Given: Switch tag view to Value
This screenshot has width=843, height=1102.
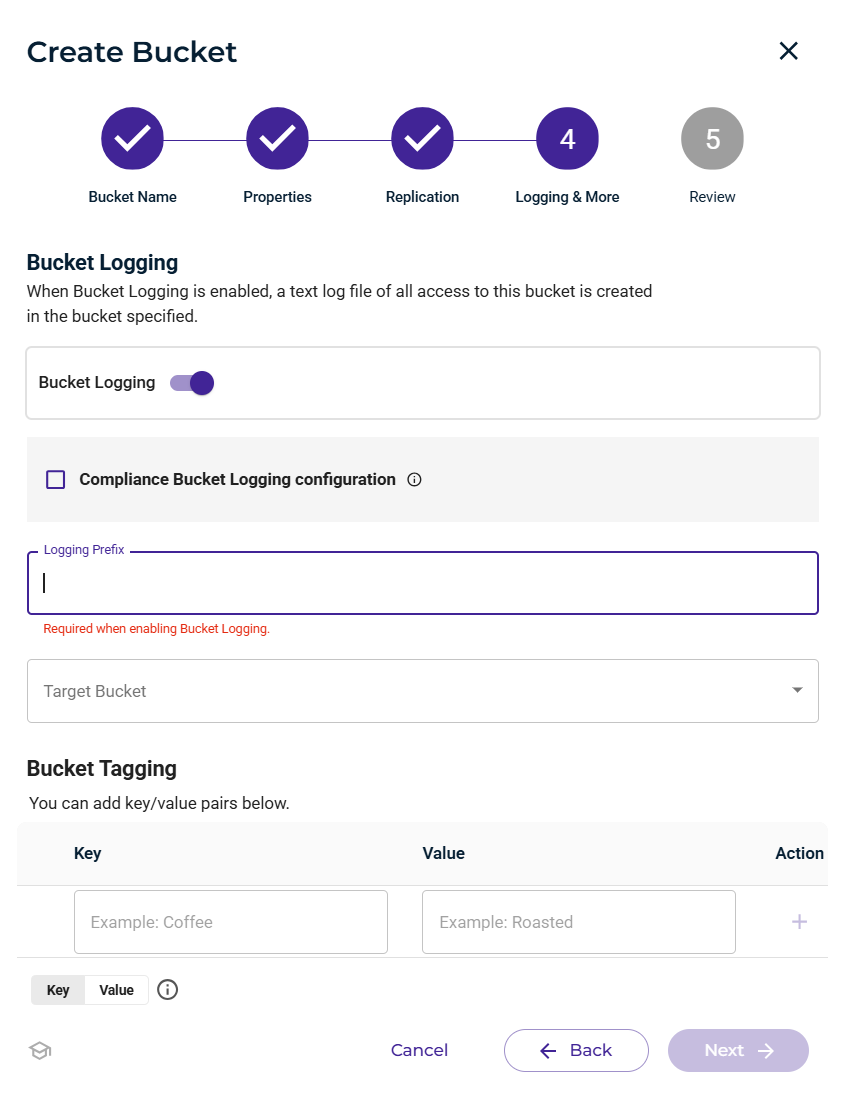Looking at the screenshot, I should (x=116, y=990).
